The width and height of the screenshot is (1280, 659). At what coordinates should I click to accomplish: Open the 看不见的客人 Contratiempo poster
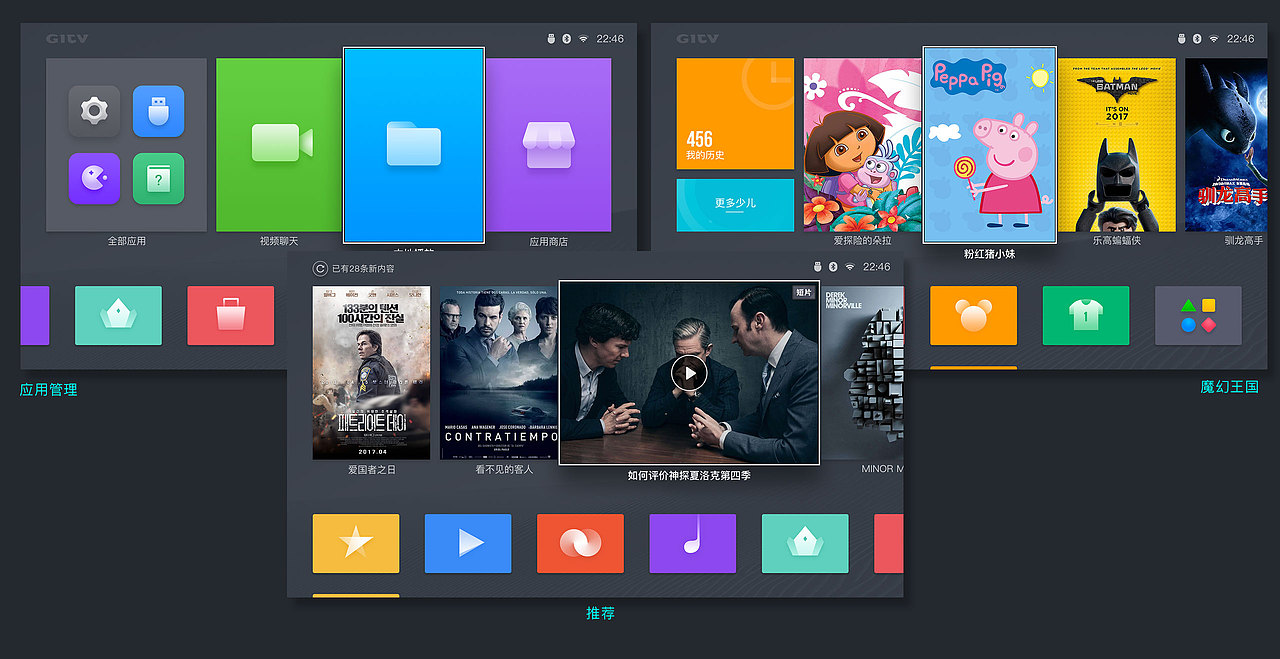499,373
